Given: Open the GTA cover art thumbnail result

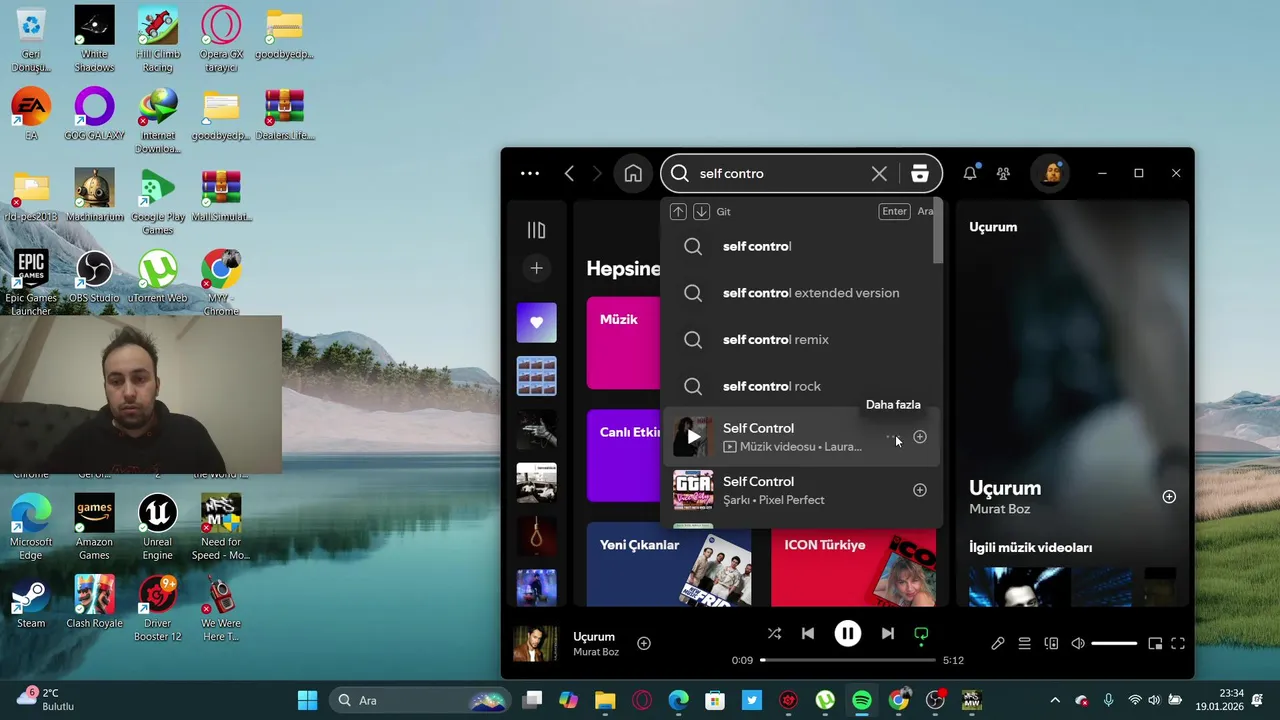Looking at the screenshot, I should coord(693,490).
